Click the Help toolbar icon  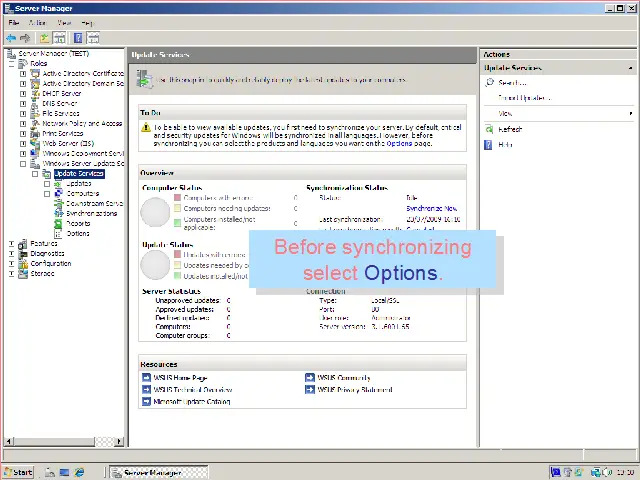pos(78,38)
